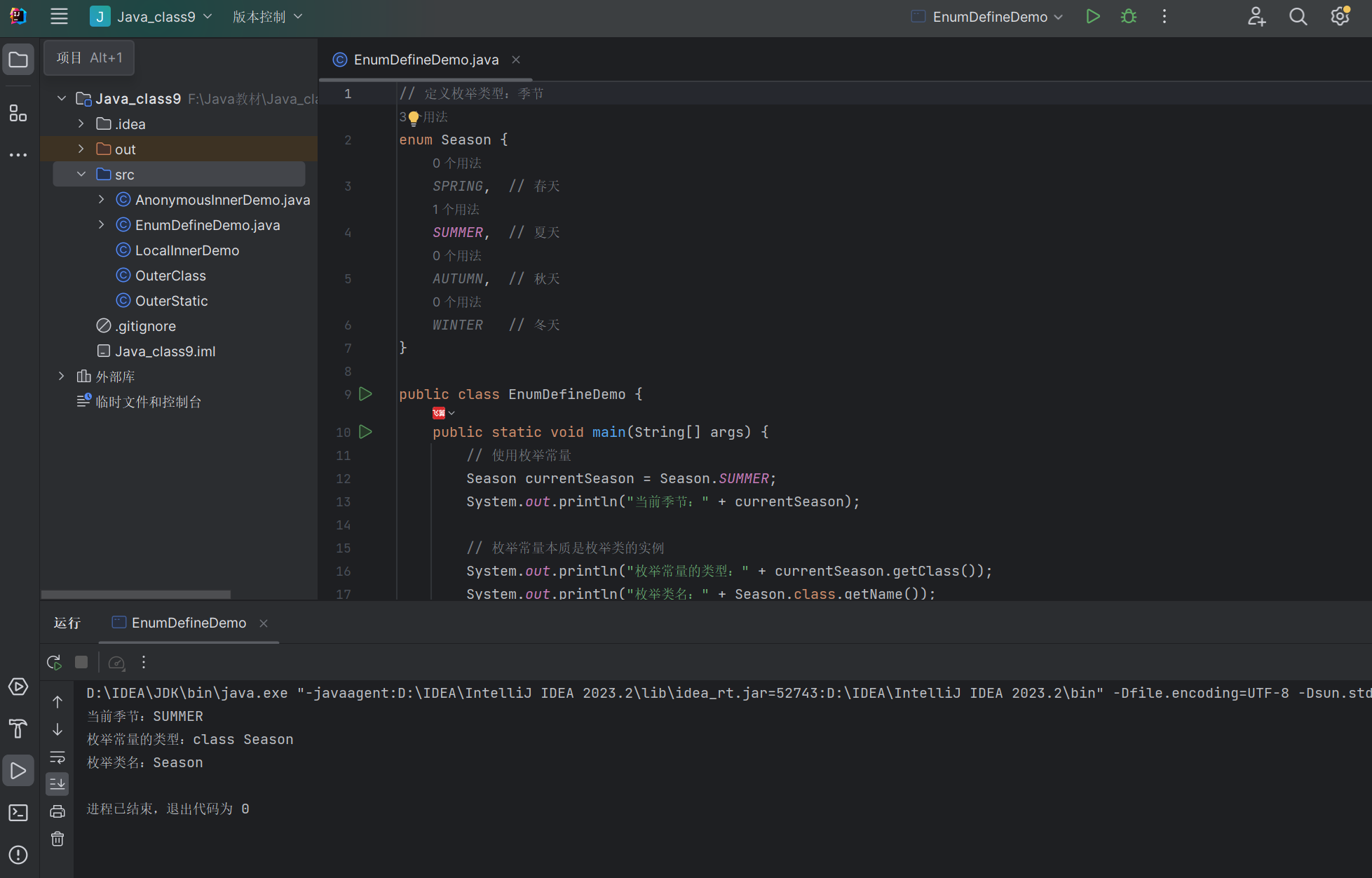Open the Structure tool window icon

click(18, 113)
